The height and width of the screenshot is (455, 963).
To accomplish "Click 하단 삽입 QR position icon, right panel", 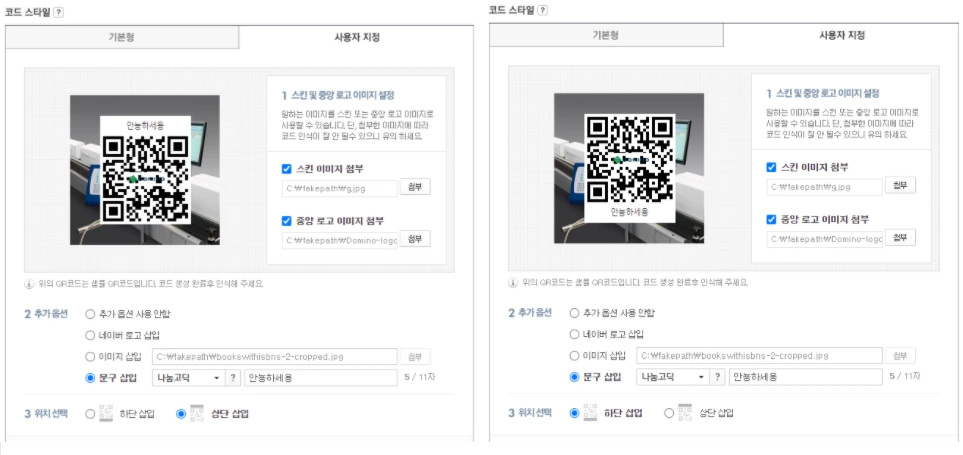I will (590, 412).
